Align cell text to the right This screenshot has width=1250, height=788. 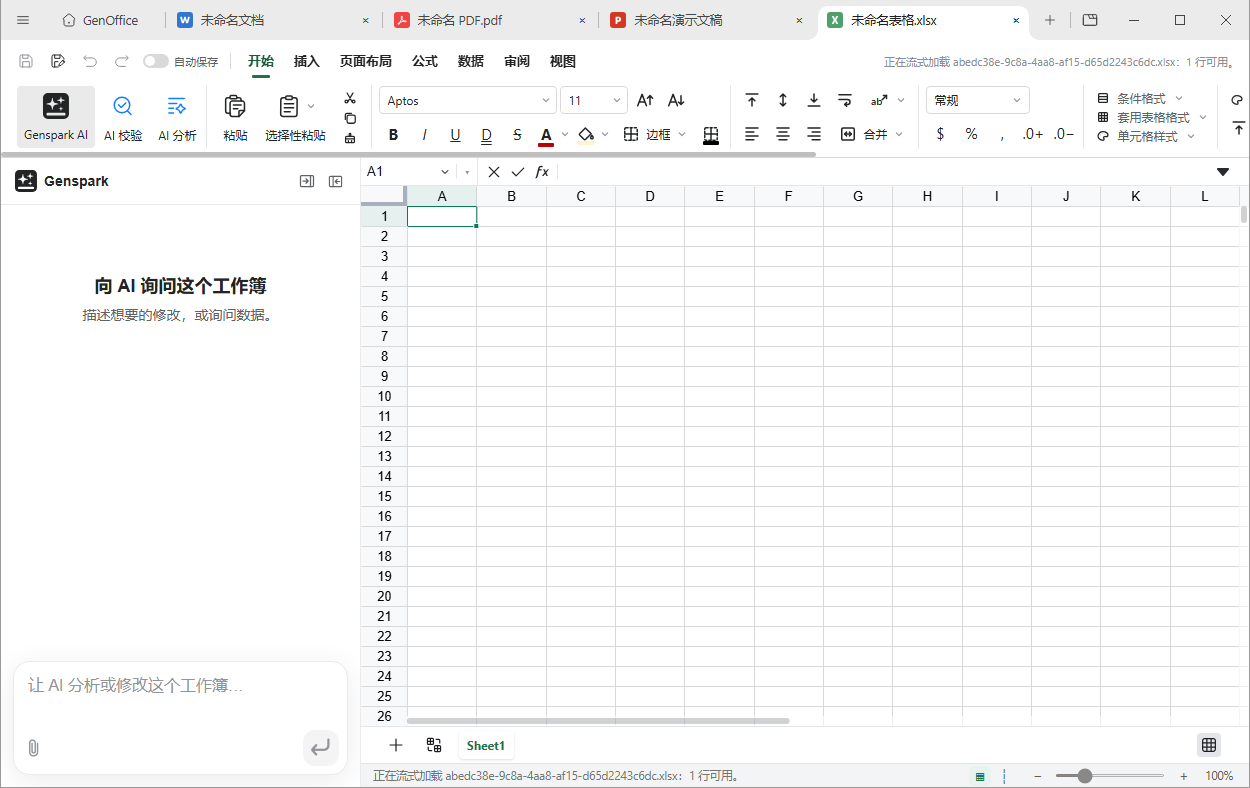pyautogui.click(x=814, y=134)
